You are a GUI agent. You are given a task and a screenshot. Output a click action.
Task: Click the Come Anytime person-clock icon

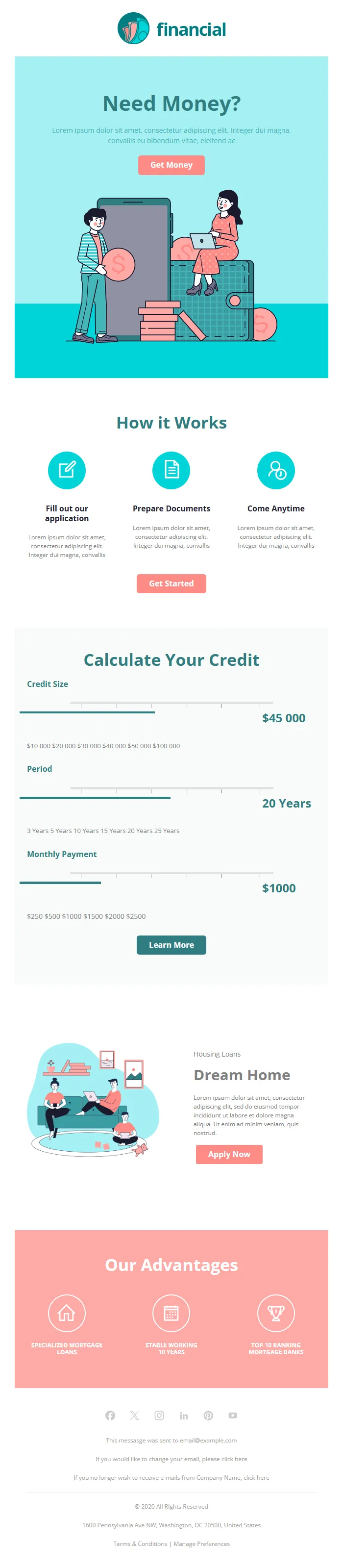pyautogui.click(x=276, y=470)
